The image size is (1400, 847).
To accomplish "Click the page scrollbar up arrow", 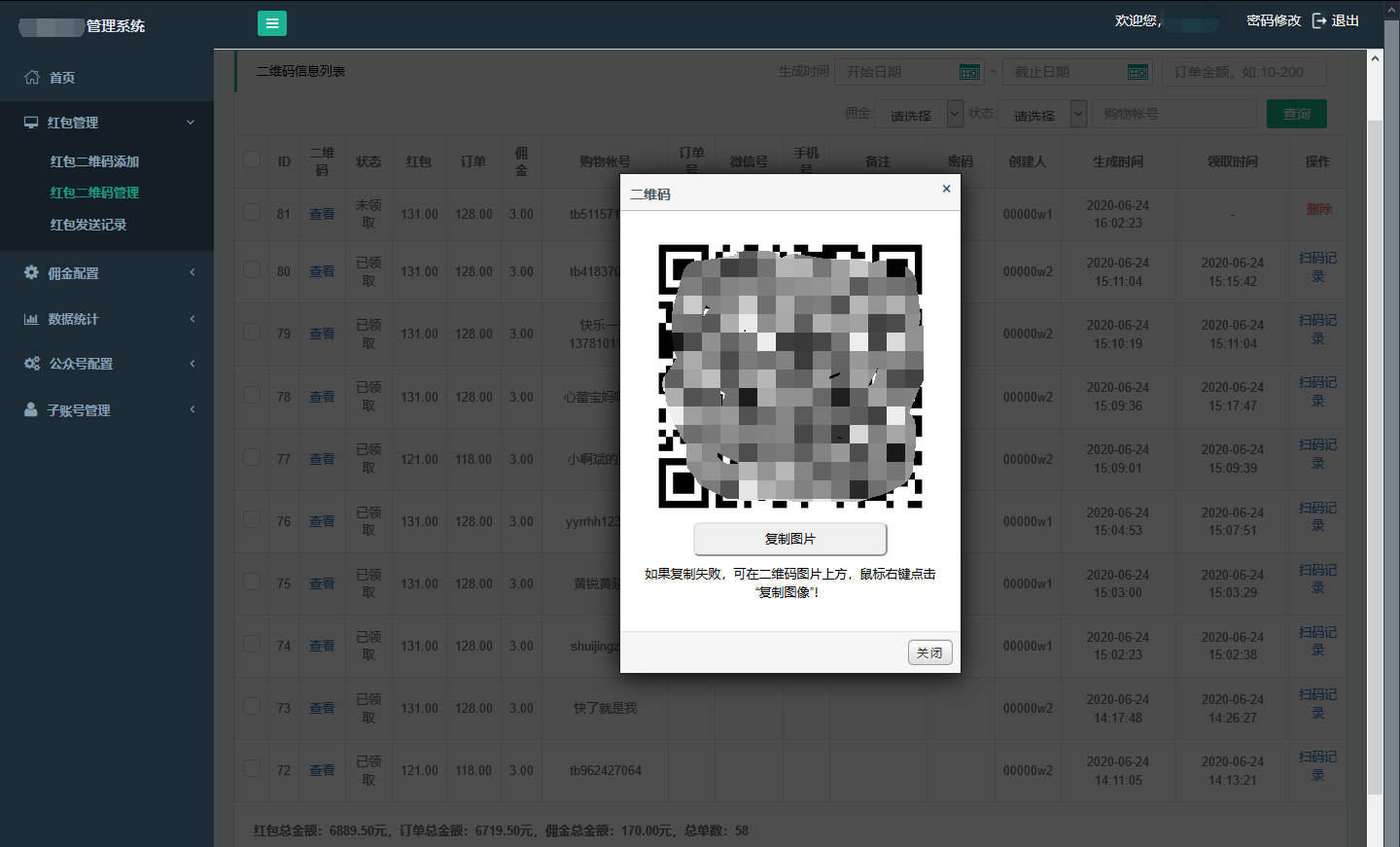I will (x=1375, y=58).
